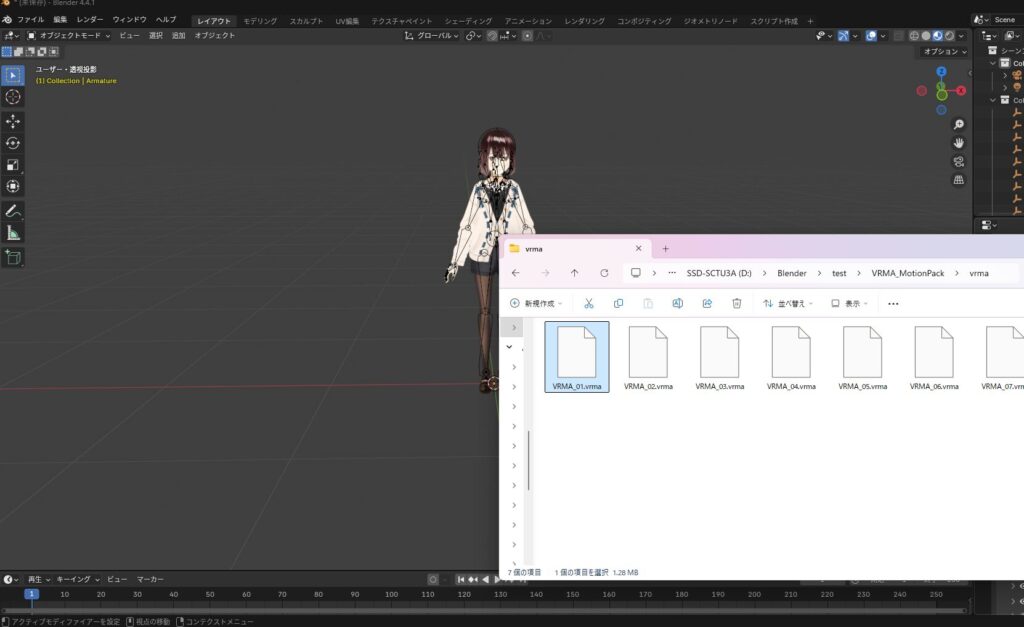Viewport: 1024px width, 627px height.
Task: Select the Rotate tool in the toolbar
Action: (13, 143)
